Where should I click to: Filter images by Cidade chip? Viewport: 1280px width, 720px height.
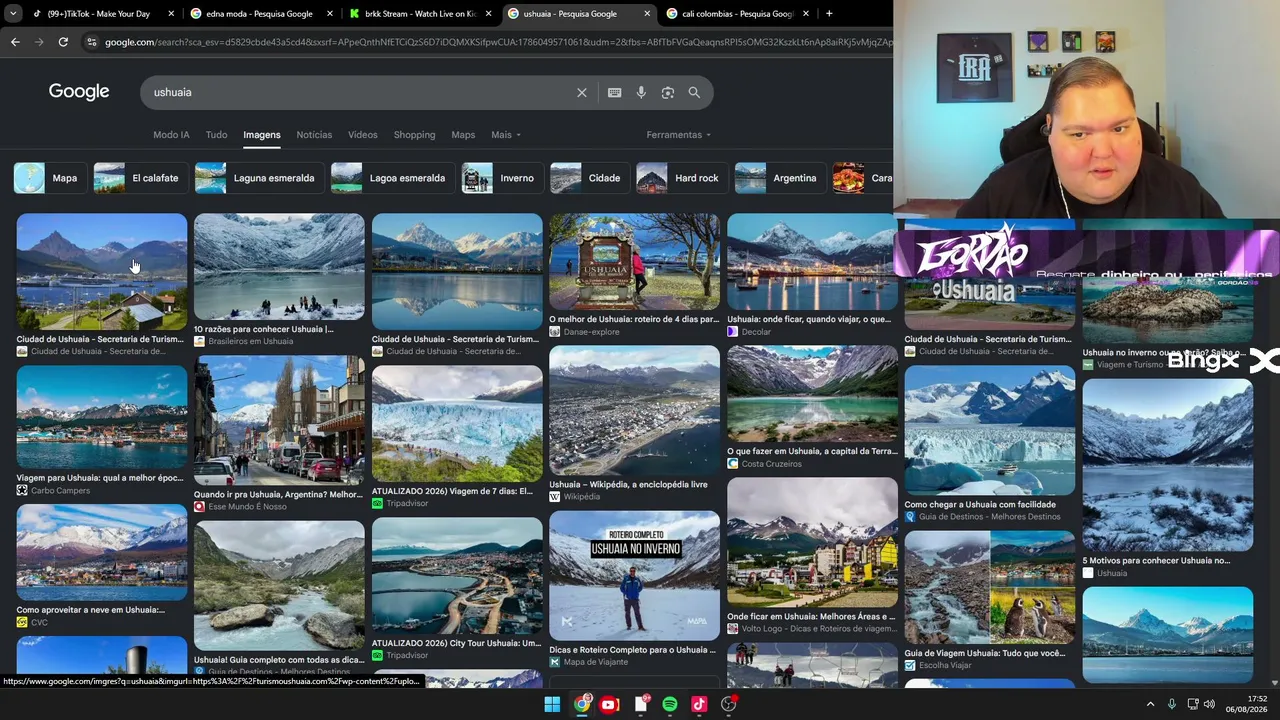pyautogui.click(x=588, y=178)
